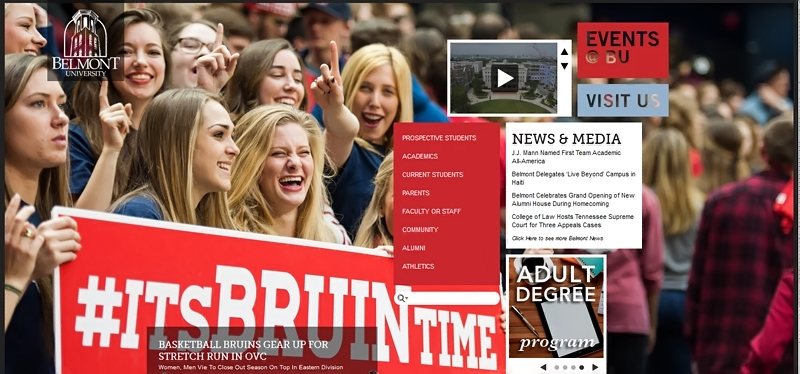Open the Events @ BU tile
Screen dimensions: 800x374
(622, 50)
